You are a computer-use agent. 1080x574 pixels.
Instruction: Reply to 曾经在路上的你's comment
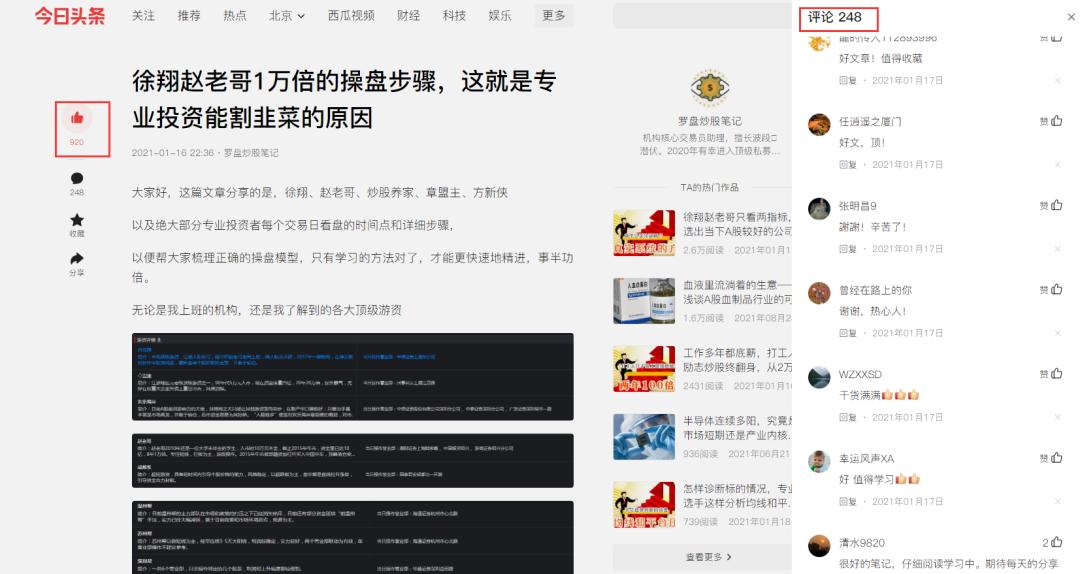coord(848,333)
